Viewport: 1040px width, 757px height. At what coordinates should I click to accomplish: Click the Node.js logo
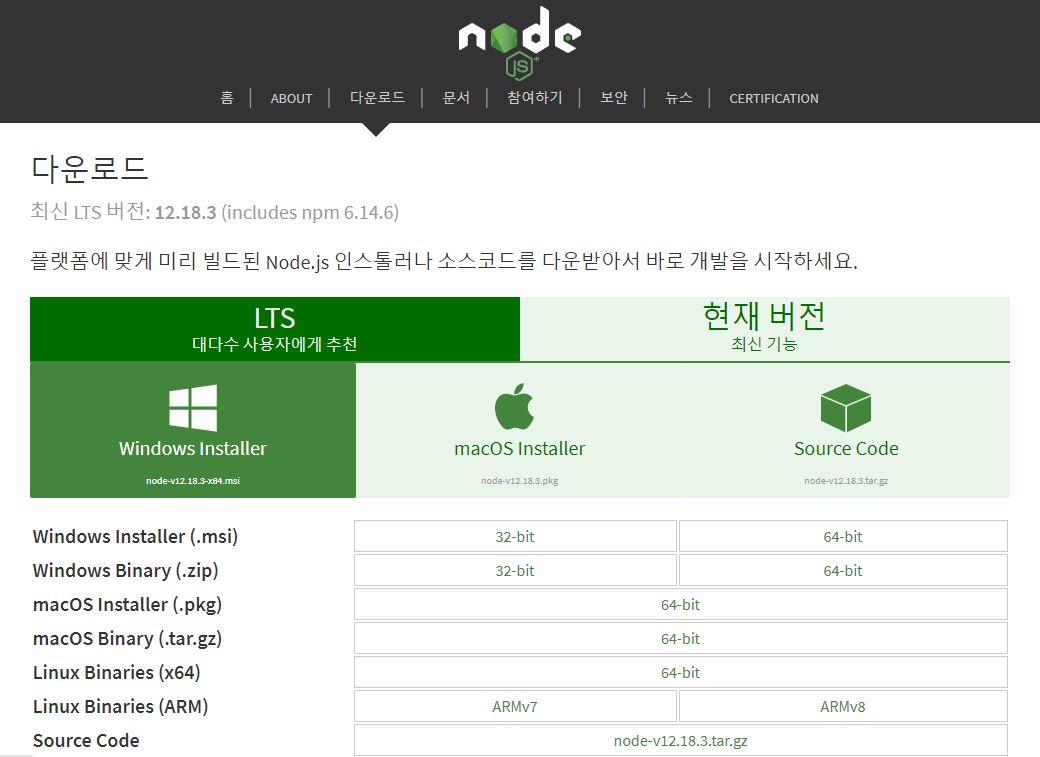click(x=519, y=42)
